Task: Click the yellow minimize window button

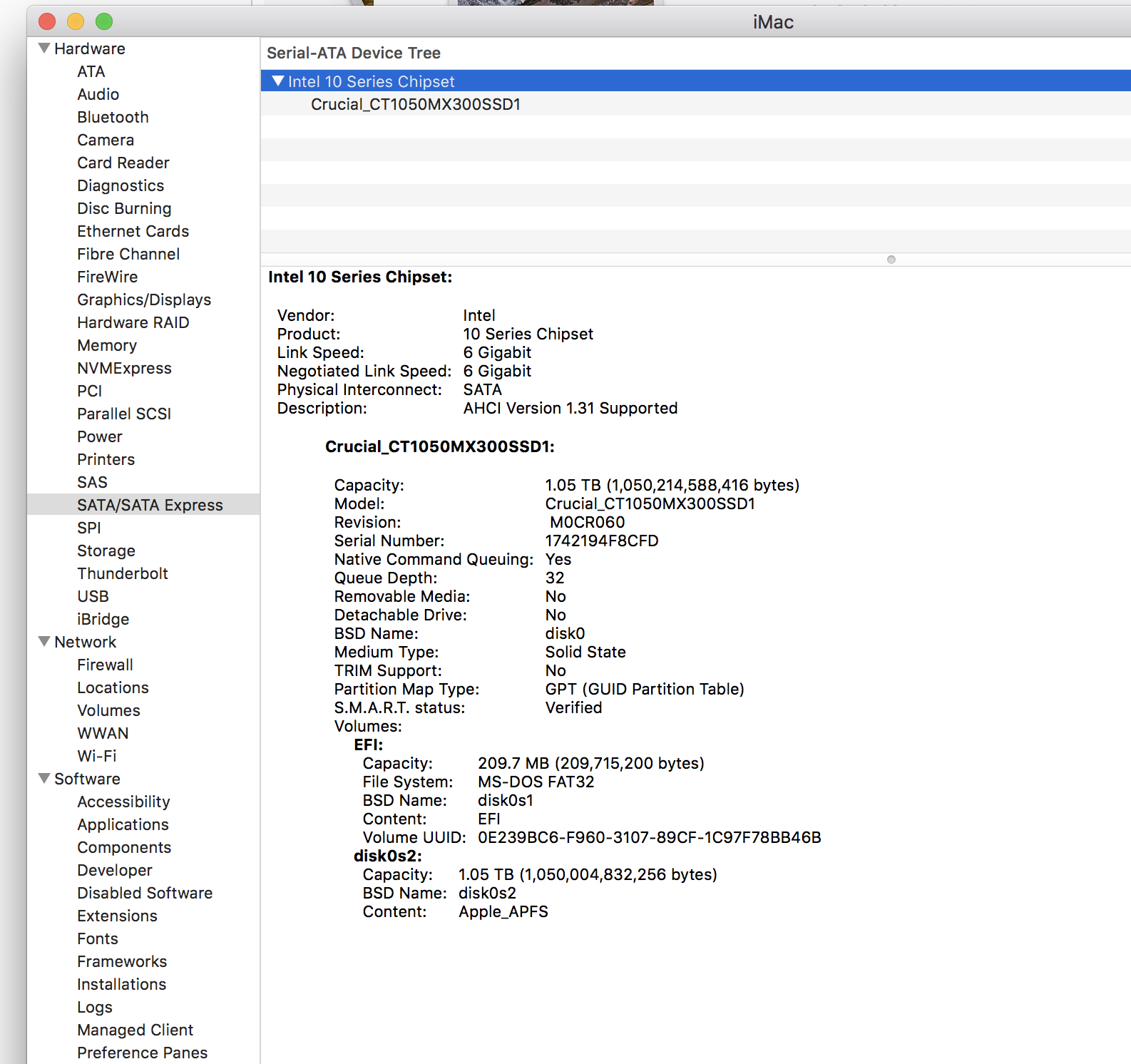Action: click(x=76, y=21)
